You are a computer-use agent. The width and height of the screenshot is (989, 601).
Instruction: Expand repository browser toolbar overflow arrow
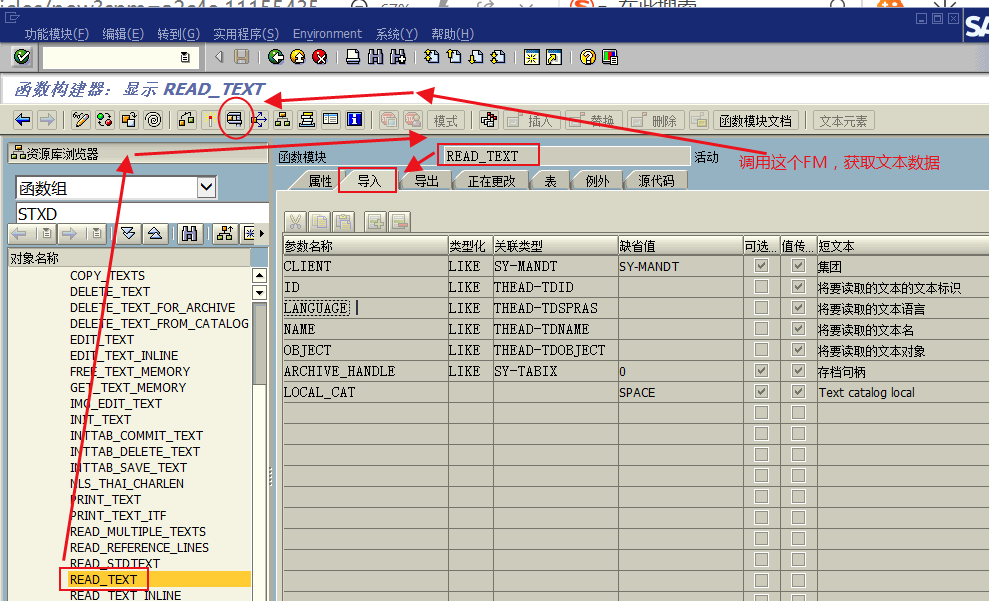[x=262, y=234]
